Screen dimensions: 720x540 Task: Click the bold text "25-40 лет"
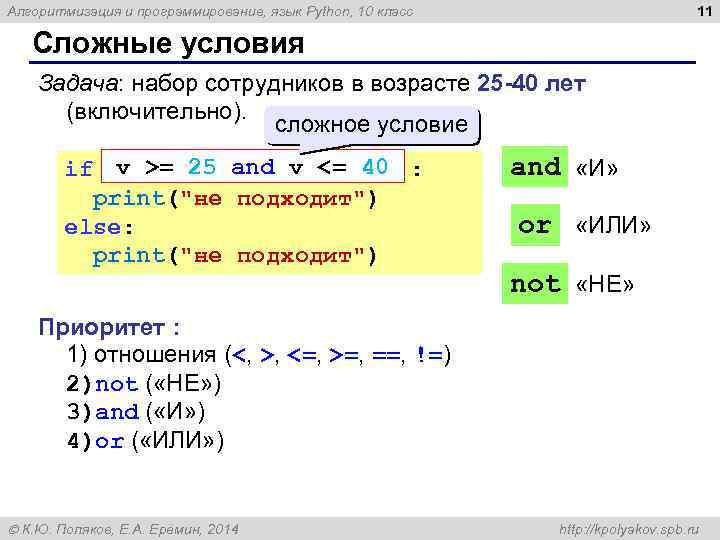(531, 84)
